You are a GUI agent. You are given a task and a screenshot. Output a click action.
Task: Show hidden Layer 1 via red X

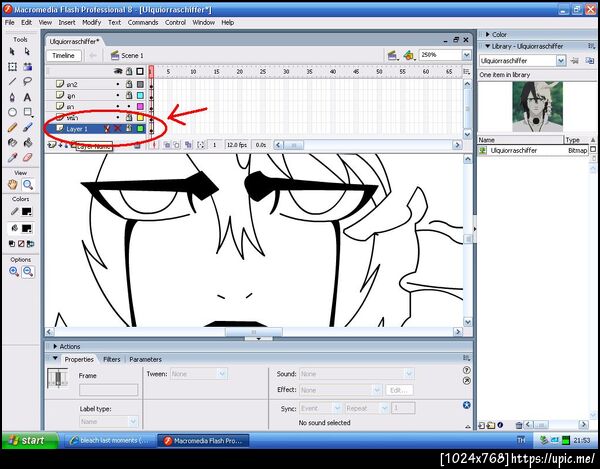pyautogui.click(x=118, y=129)
